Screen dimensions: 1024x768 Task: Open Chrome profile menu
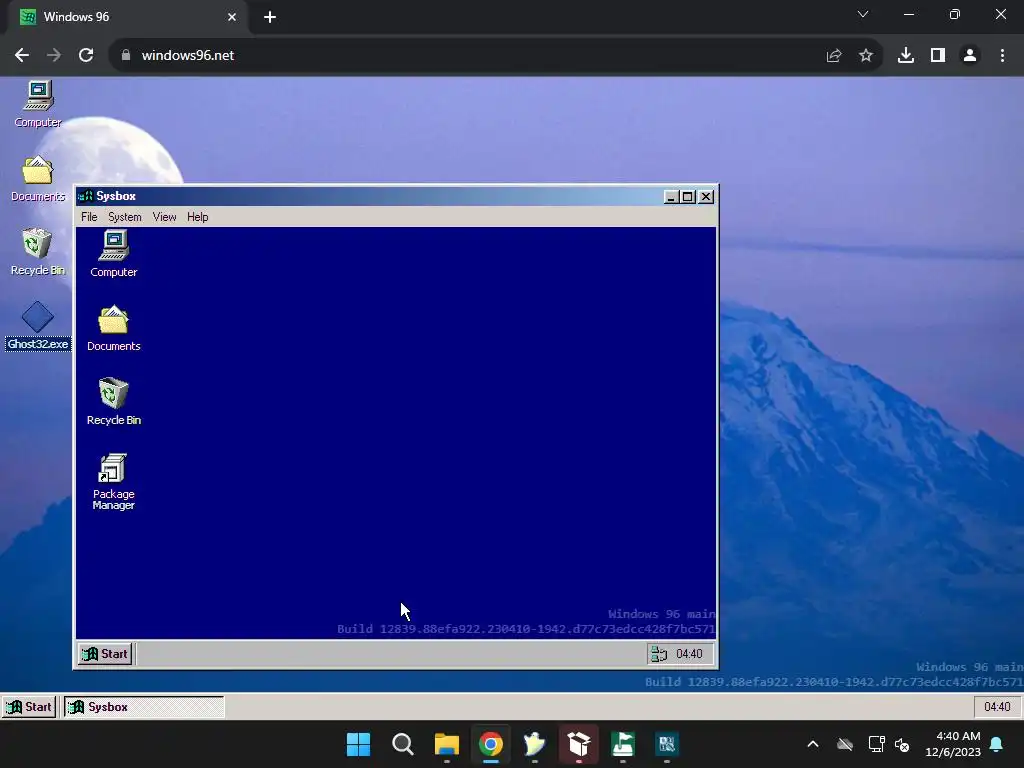pyautogui.click(x=970, y=56)
